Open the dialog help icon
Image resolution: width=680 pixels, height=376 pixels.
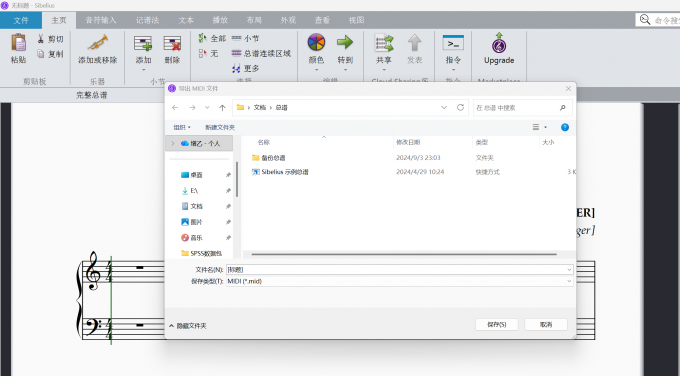tap(565, 127)
